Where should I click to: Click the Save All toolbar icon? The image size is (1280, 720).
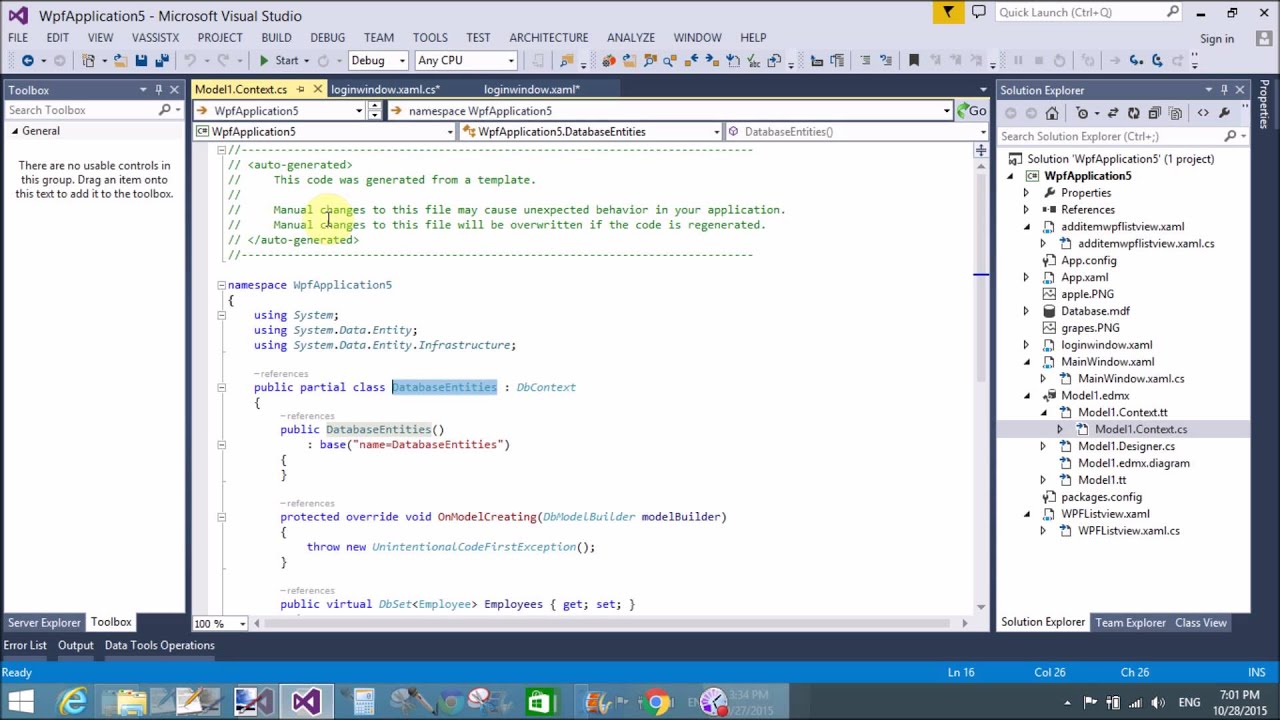(162, 61)
